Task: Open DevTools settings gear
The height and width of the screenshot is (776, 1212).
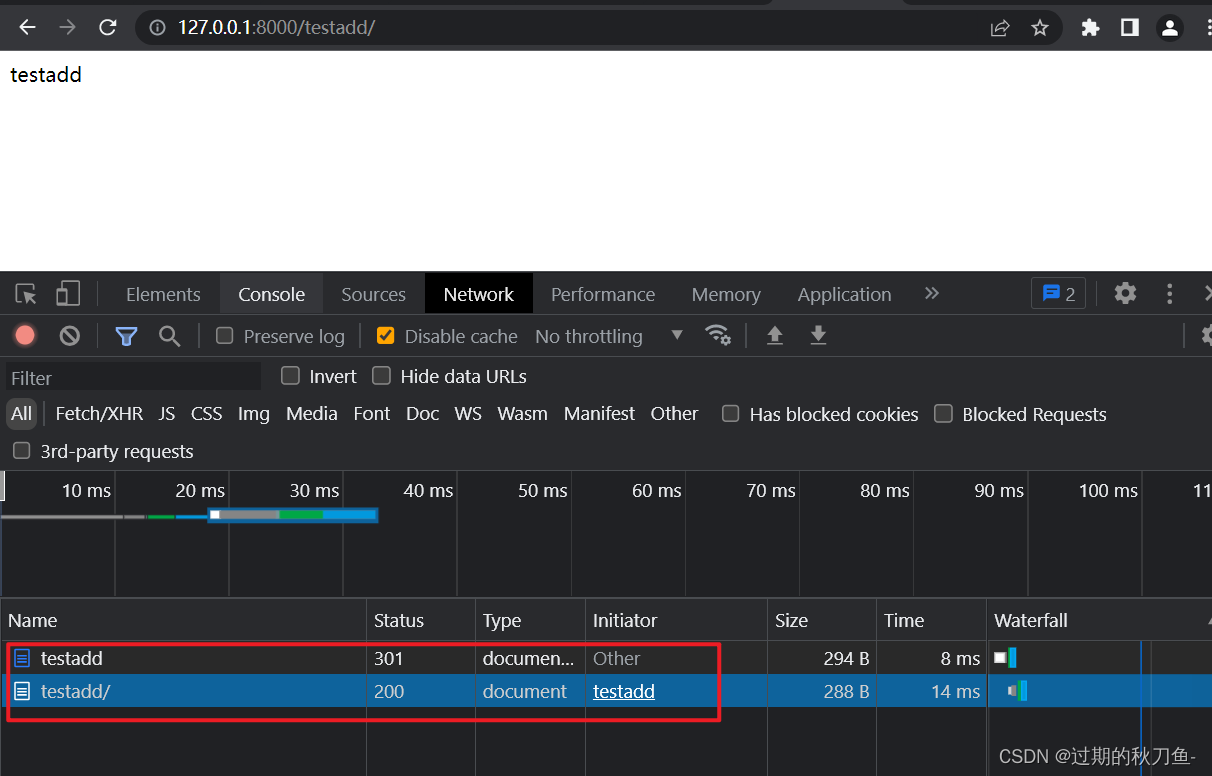Action: pos(1126,293)
